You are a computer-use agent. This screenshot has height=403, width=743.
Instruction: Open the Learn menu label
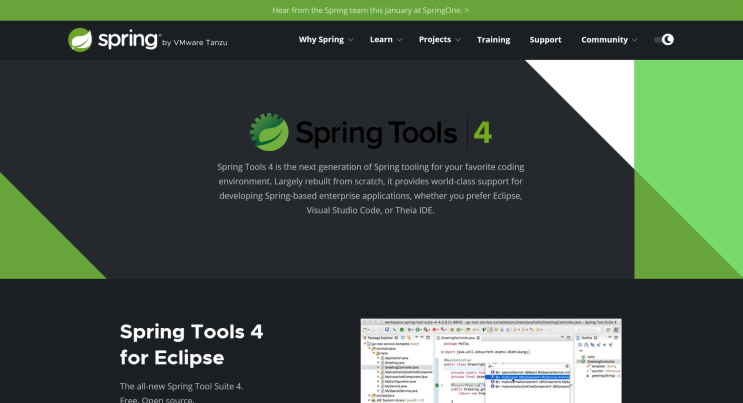coord(381,40)
